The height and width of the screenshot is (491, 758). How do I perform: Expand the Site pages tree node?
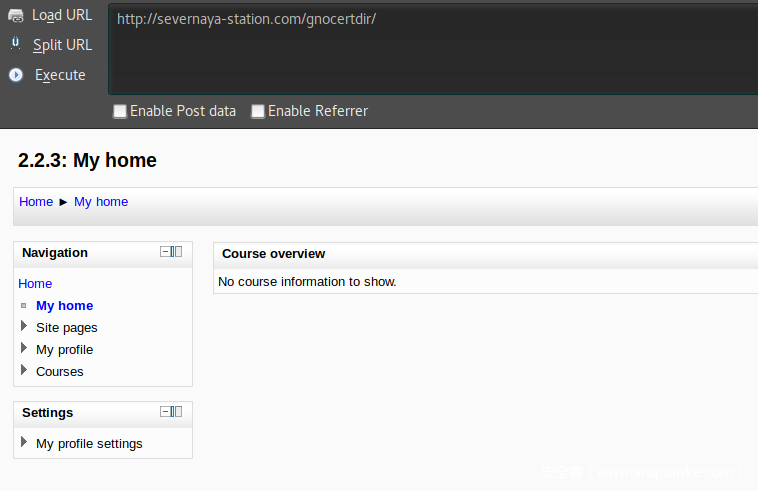pyautogui.click(x=24, y=327)
